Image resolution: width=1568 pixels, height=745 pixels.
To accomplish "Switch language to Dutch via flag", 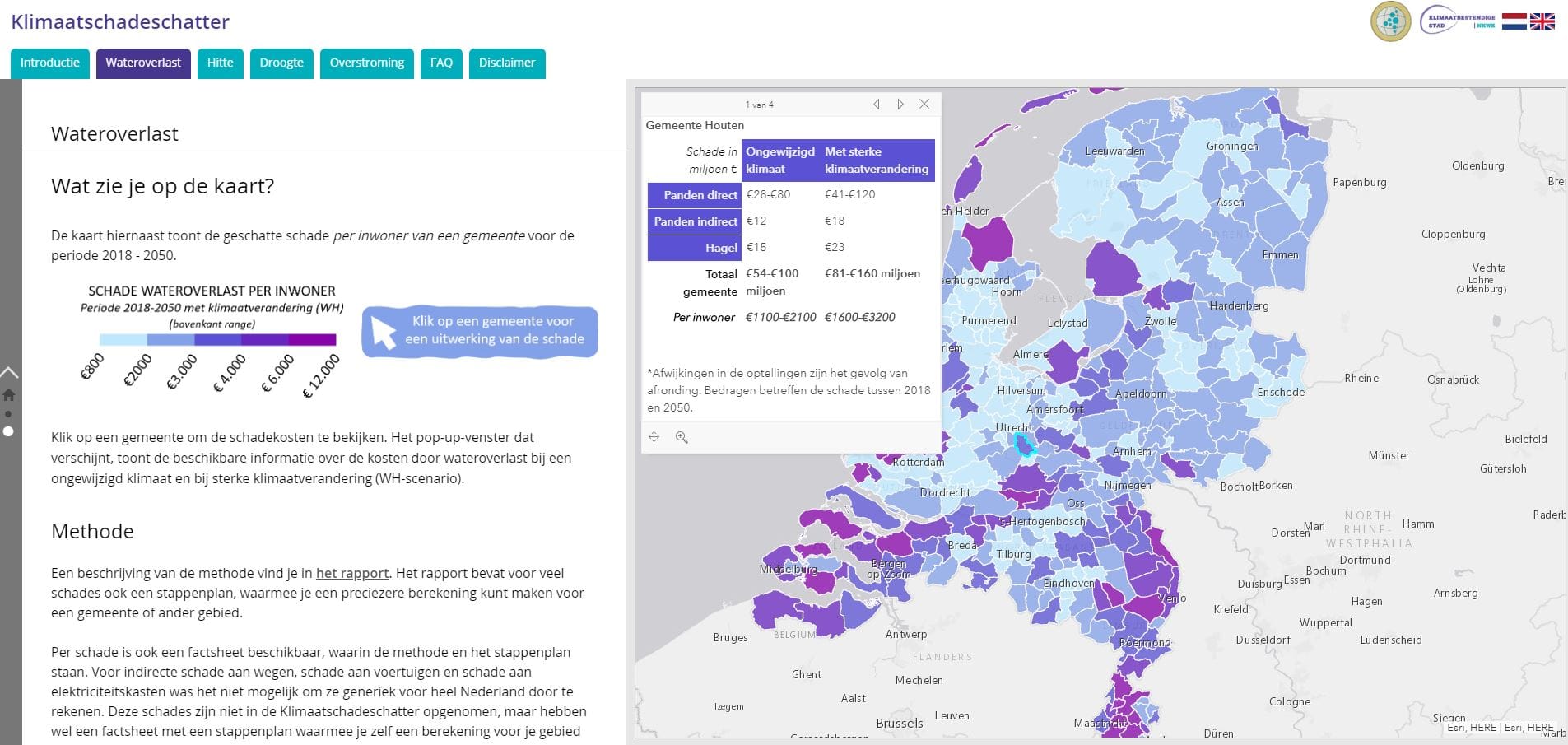I will [x=1514, y=21].
